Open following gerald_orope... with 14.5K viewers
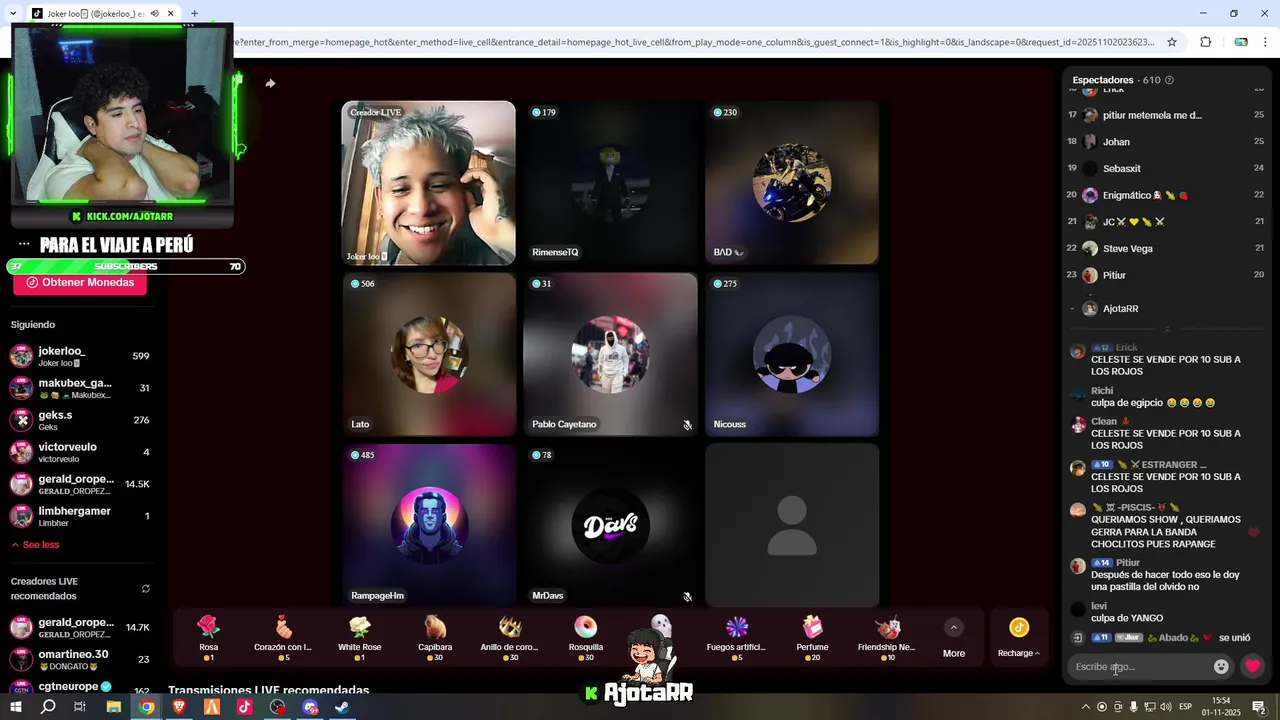This screenshot has width=1280, height=720. point(80,484)
